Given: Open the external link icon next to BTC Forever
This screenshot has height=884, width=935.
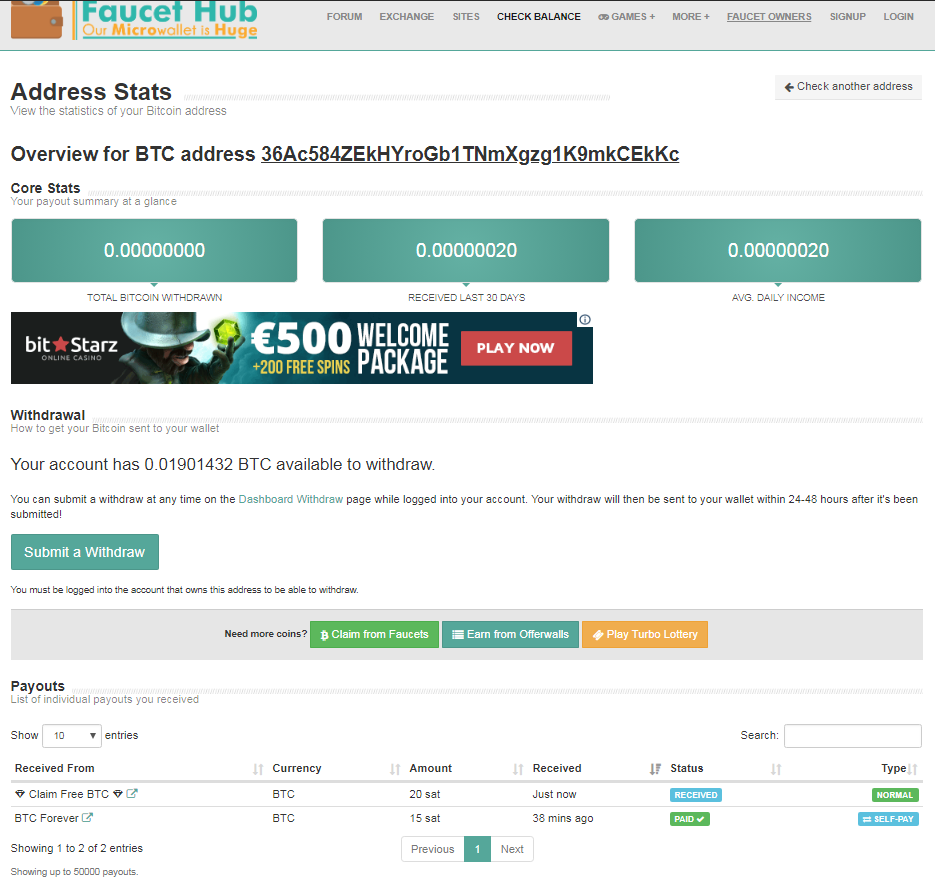Looking at the screenshot, I should click(x=87, y=817).
